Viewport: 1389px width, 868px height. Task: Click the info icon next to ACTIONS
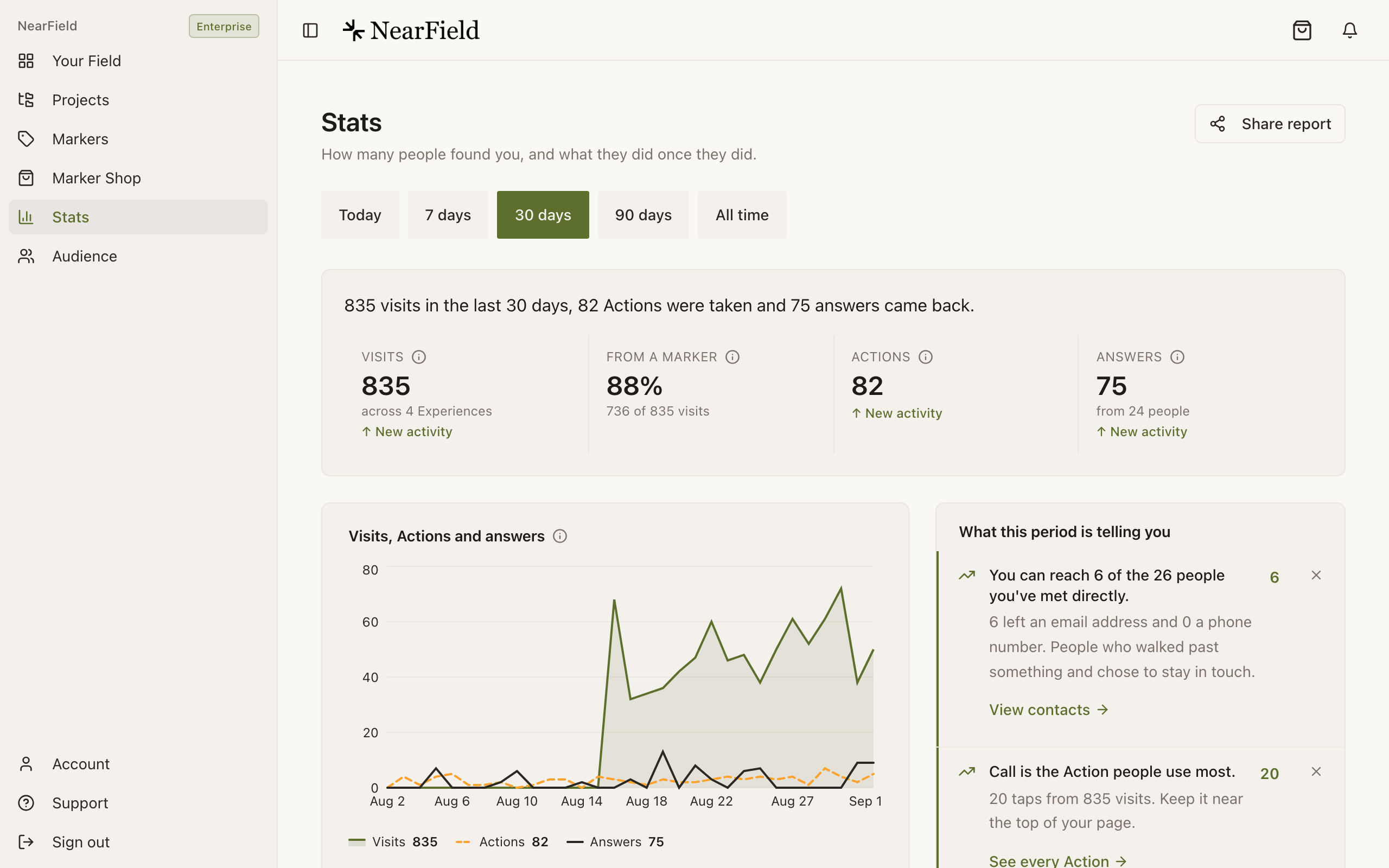pos(925,357)
